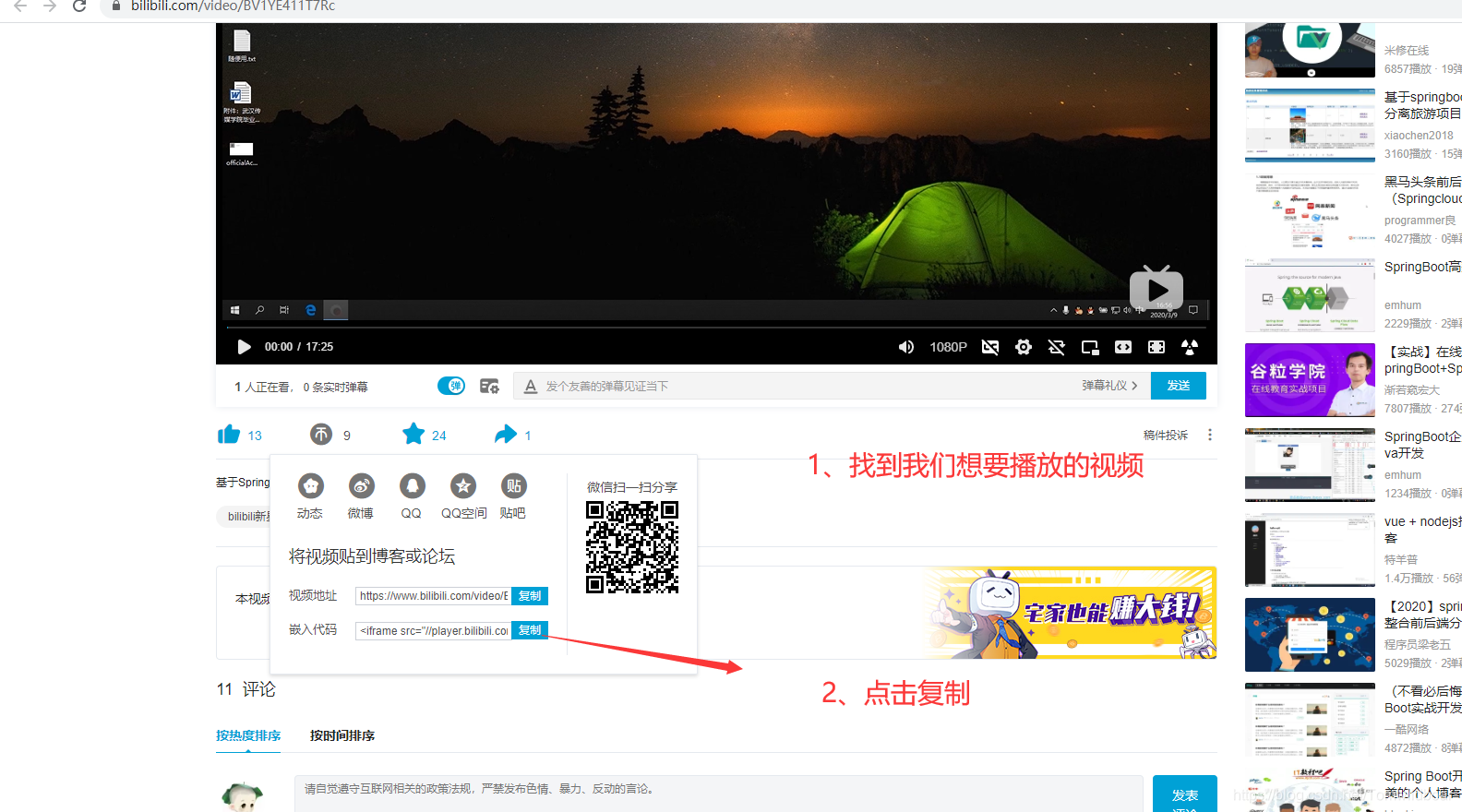Viewport: 1462px width, 812px height.
Task: Toggle the danmaku (弹) switch
Action: [x=451, y=386]
